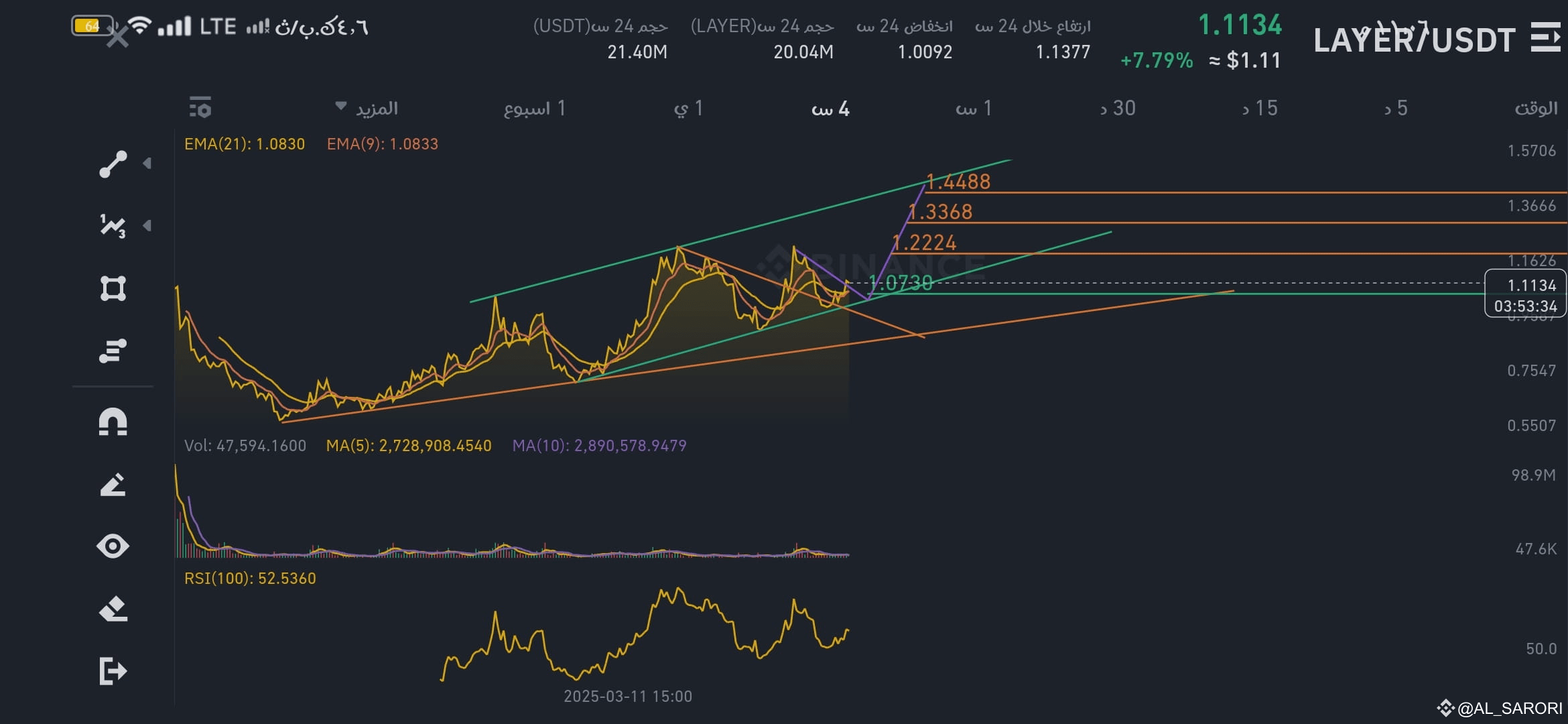Toggle drawings visibility with the eye icon
This screenshot has width=1568, height=724.
[113, 546]
